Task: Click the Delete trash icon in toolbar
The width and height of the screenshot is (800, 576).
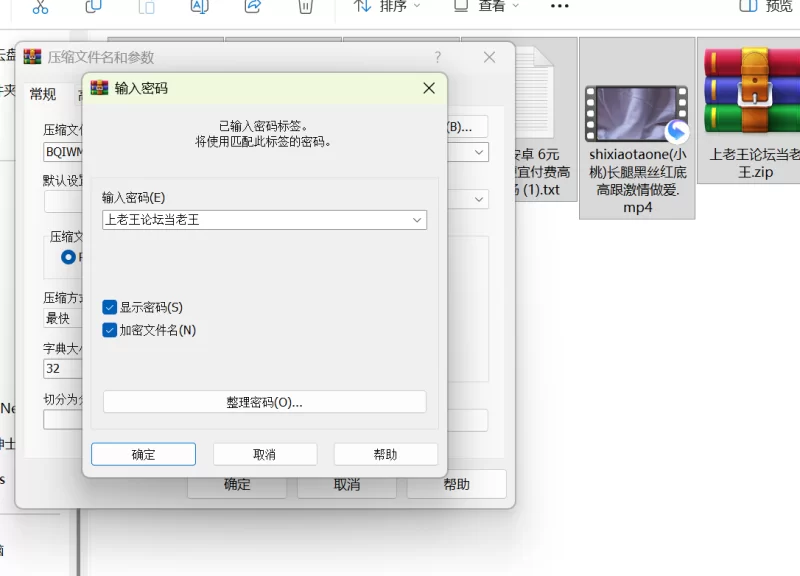Action: coord(306,7)
